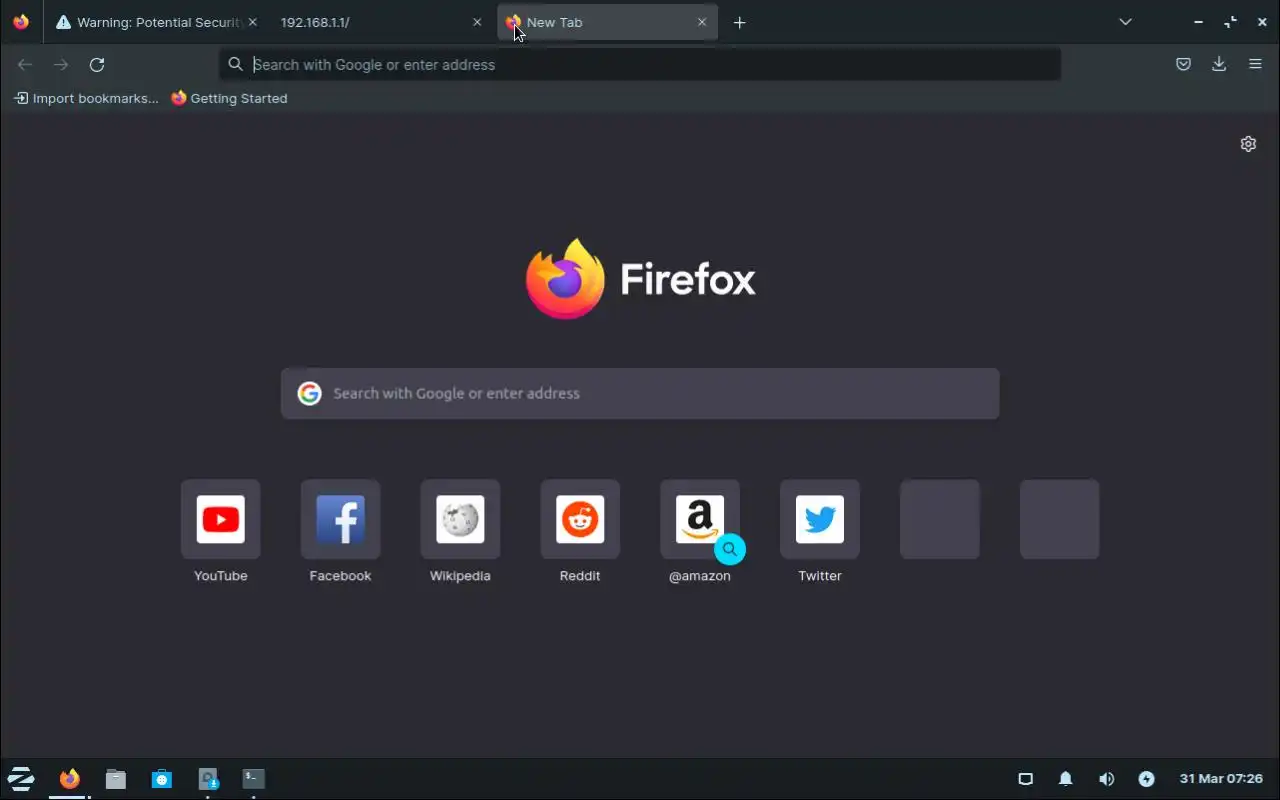Open the Firefox application menu

click(1255, 64)
